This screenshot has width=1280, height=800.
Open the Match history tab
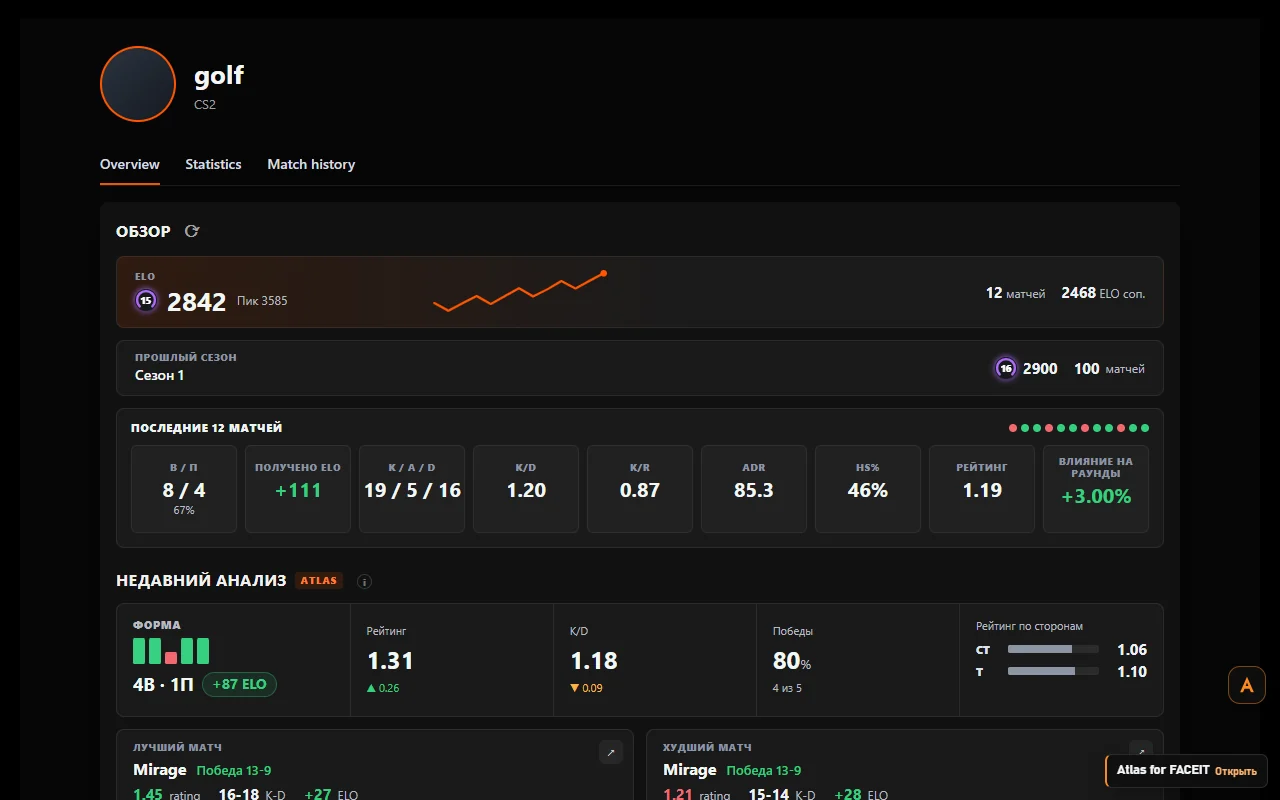[x=311, y=164]
